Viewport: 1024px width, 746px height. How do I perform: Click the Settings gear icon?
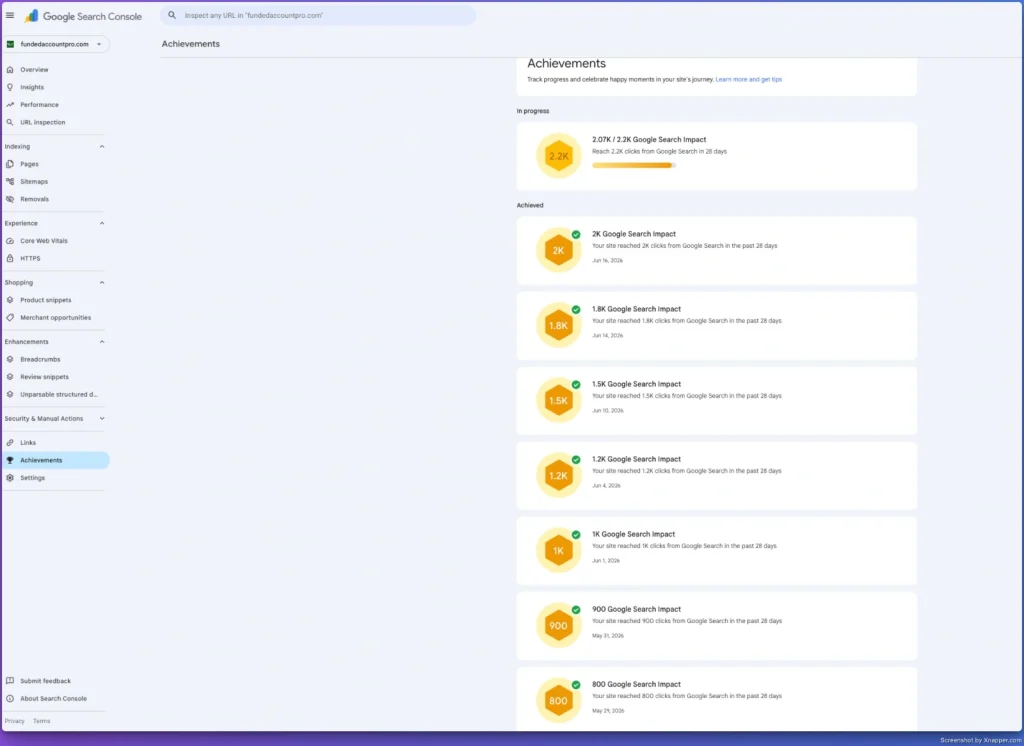pos(10,478)
